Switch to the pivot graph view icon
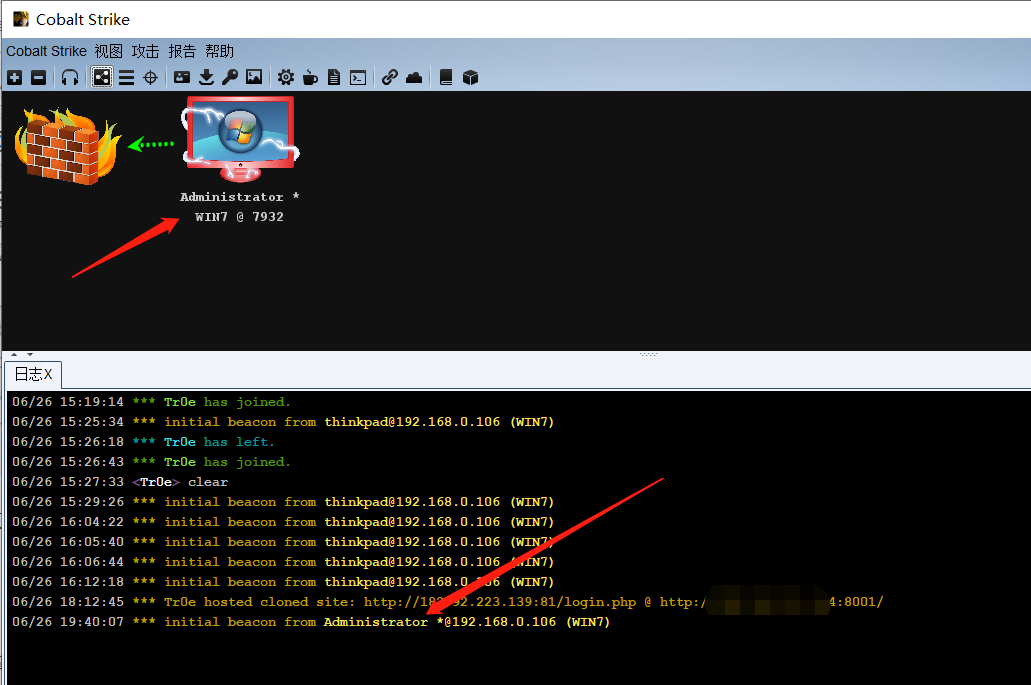The width and height of the screenshot is (1031, 685). click(102, 78)
